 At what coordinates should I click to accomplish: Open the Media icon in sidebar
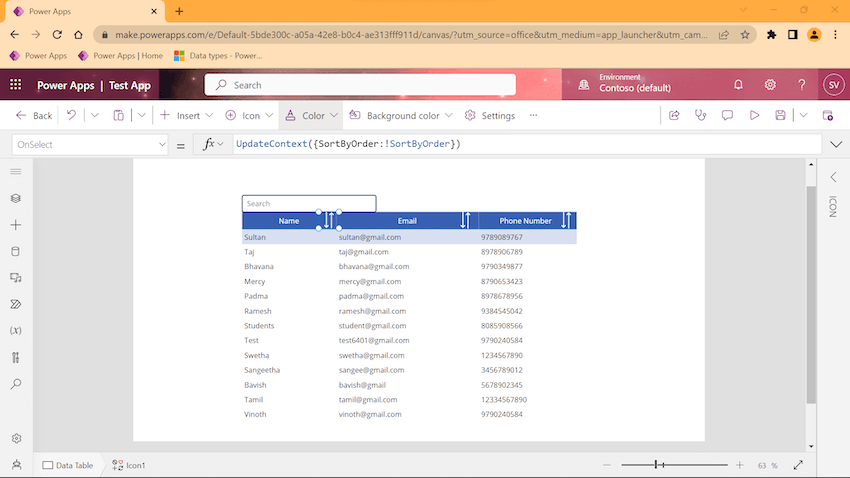(x=16, y=277)
